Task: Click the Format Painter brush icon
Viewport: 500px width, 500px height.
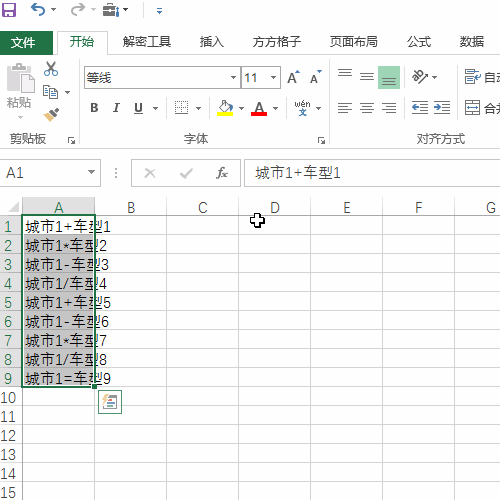Action: [51, 114]
